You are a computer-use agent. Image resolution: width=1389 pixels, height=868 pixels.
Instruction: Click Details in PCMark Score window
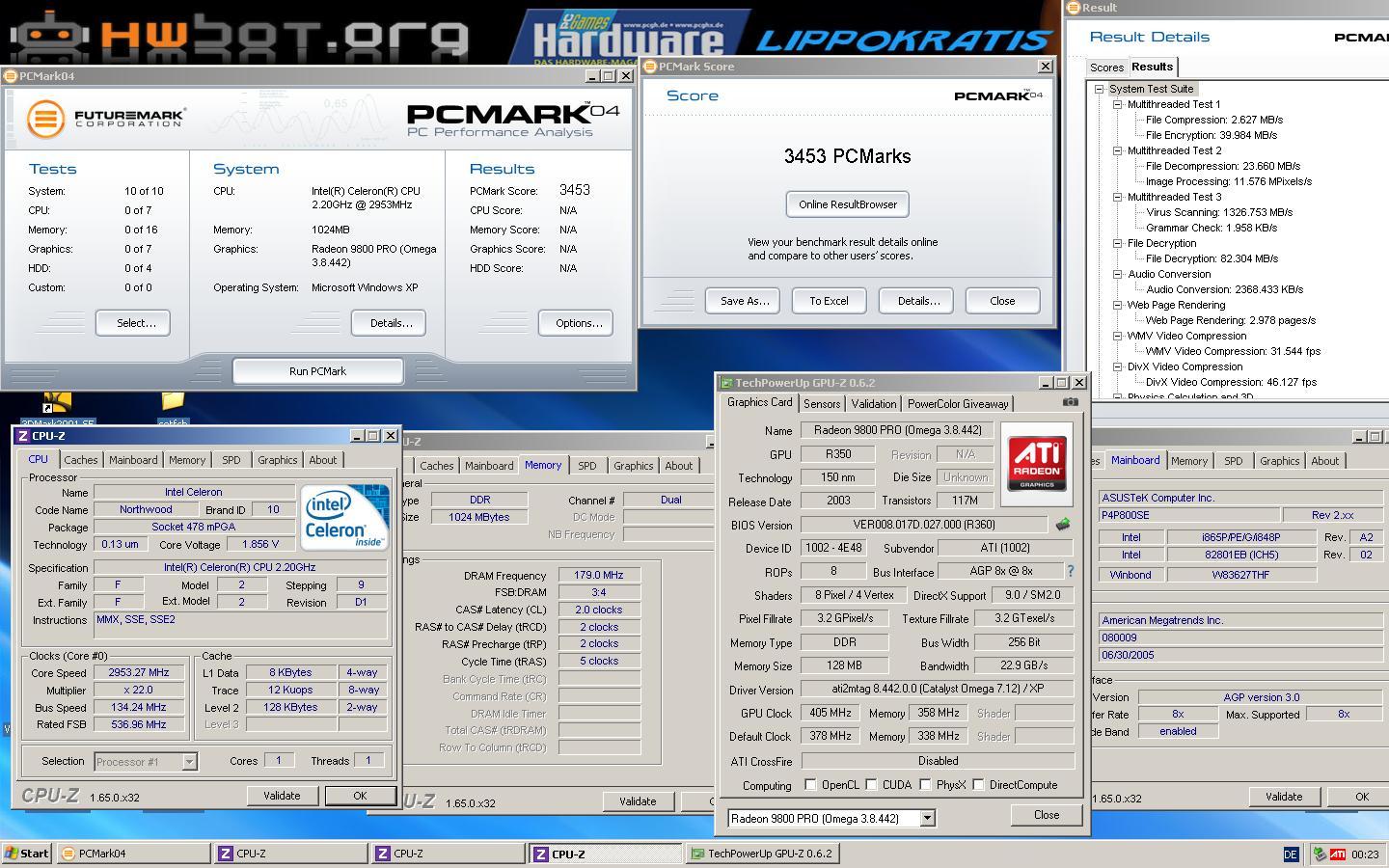[x=918, y=301]
